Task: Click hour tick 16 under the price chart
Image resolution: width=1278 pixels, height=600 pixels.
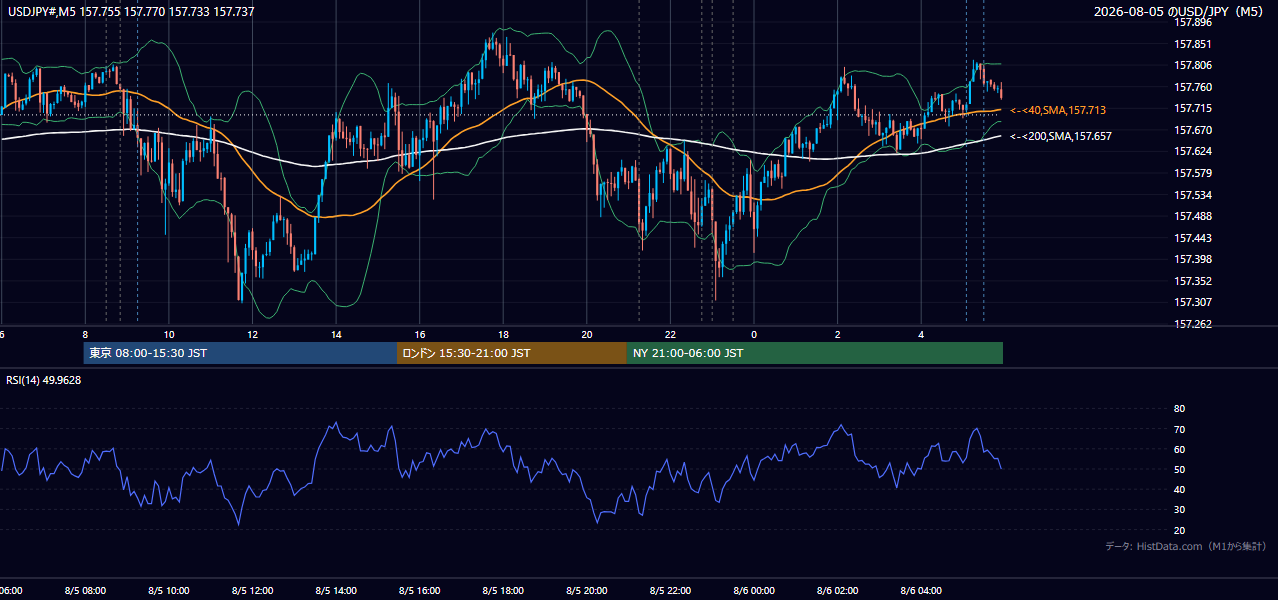Action: click(420, 334)
